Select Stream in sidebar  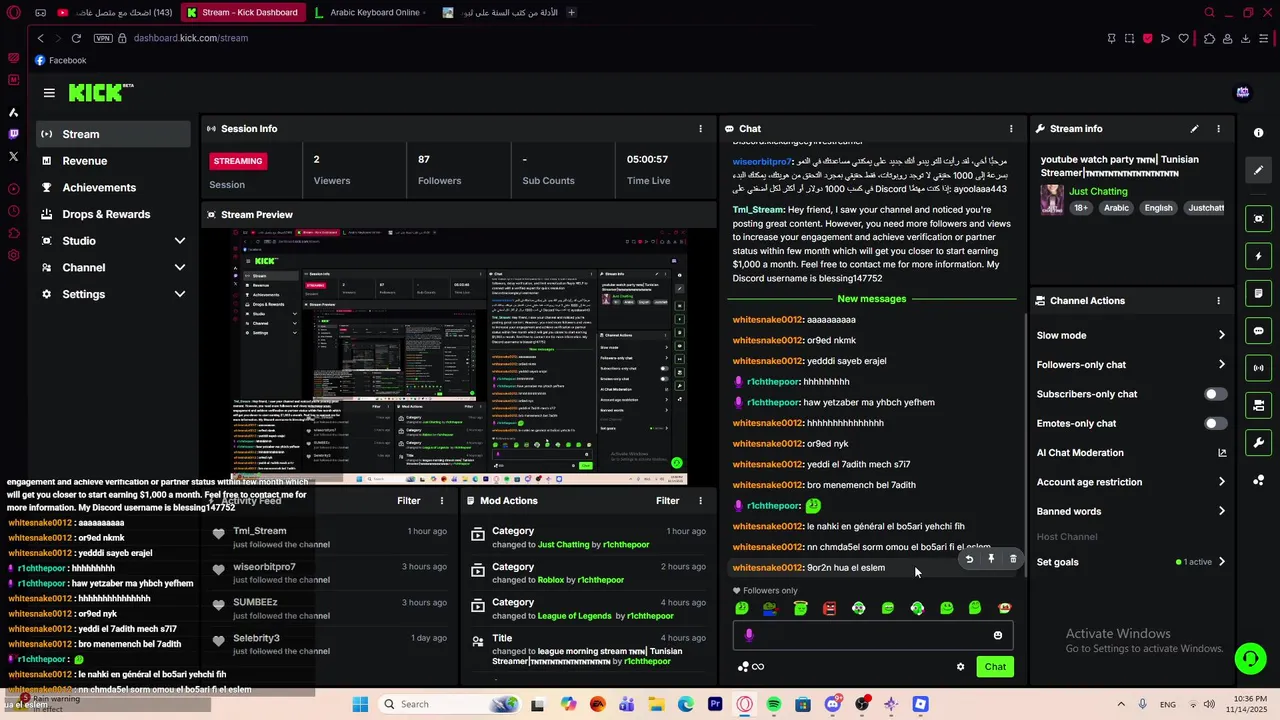[114, 134]
